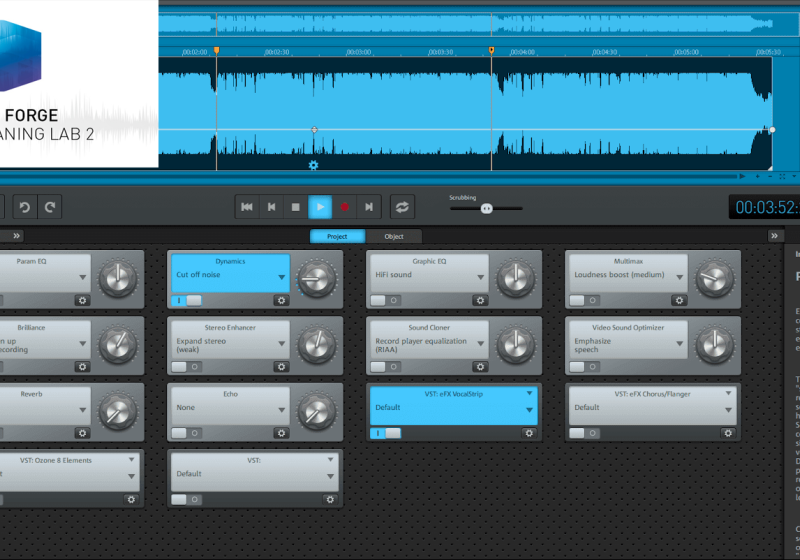Click the Undo arrow icon

25,207
